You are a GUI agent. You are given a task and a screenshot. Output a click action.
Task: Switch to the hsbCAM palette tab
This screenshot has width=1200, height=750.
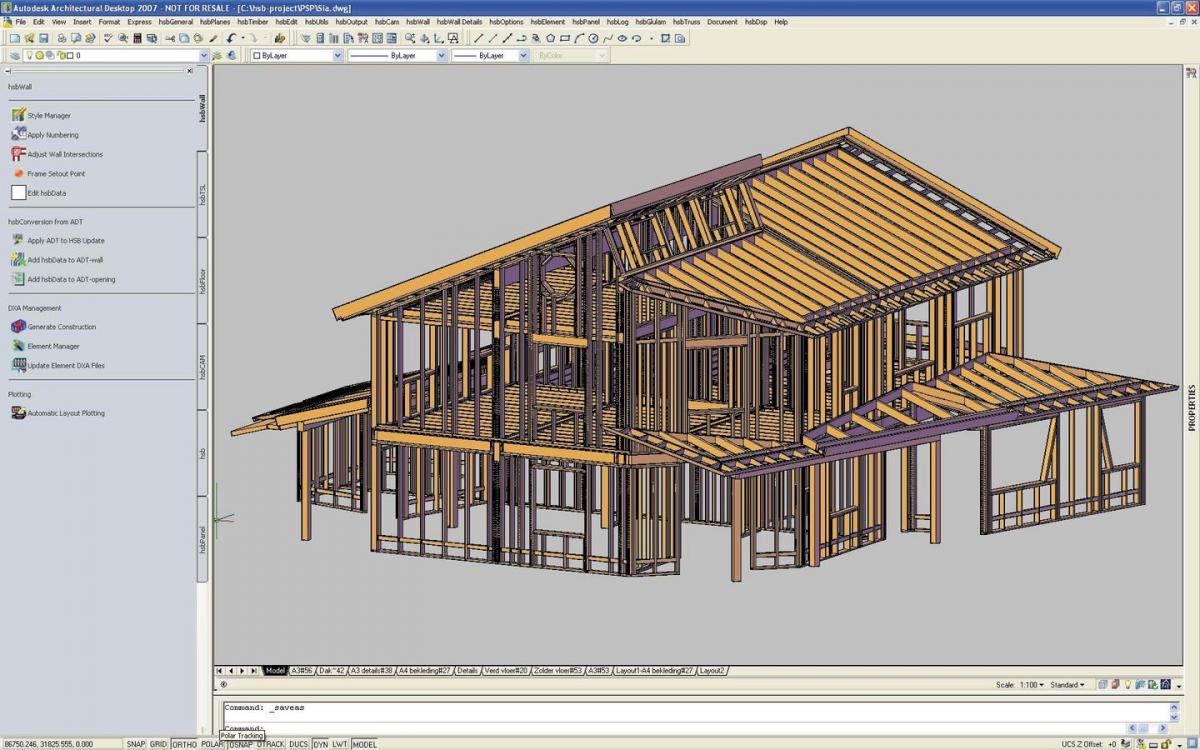202,366
